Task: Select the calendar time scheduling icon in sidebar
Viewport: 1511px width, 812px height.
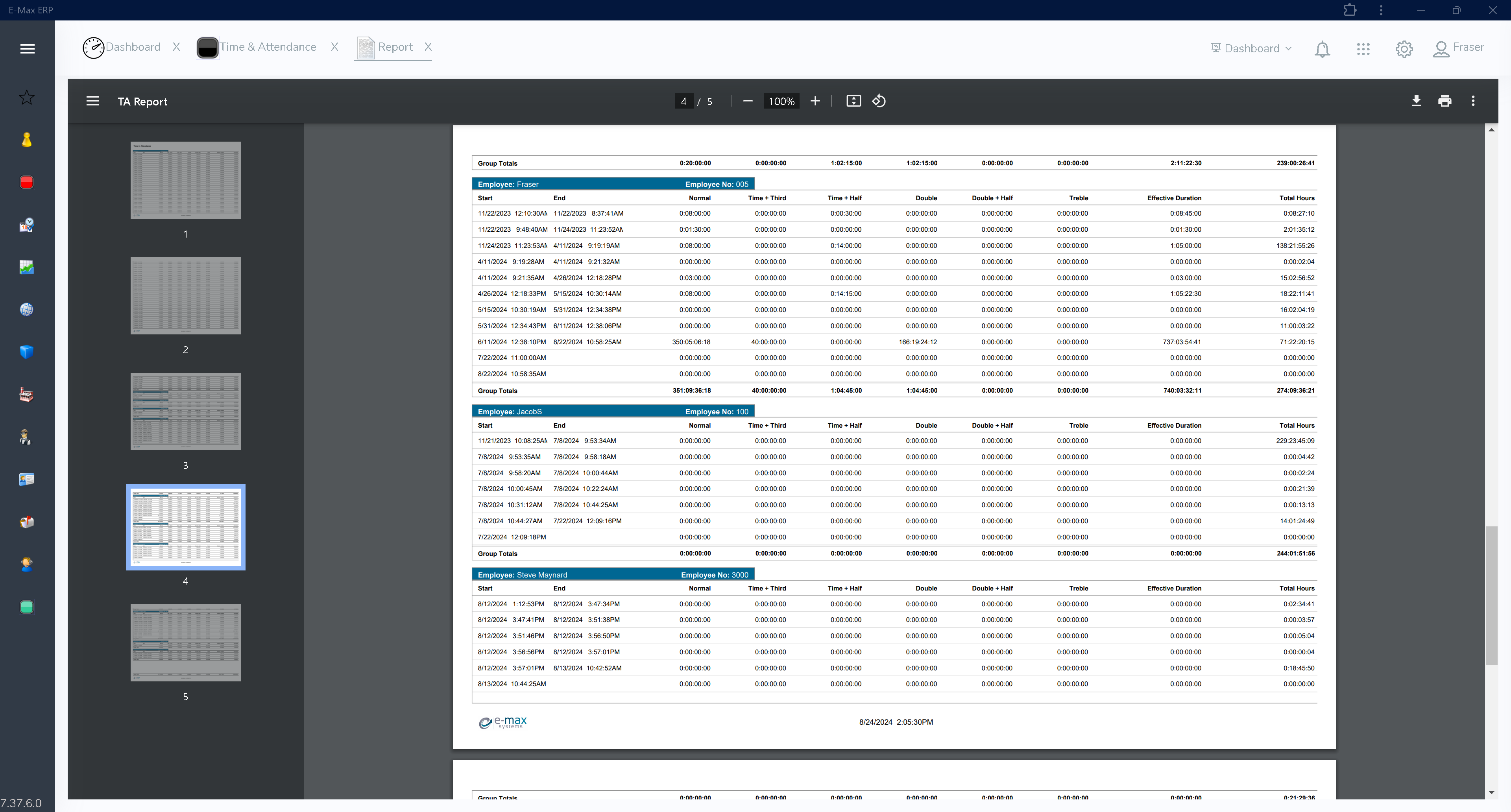Action: [27, 225]
